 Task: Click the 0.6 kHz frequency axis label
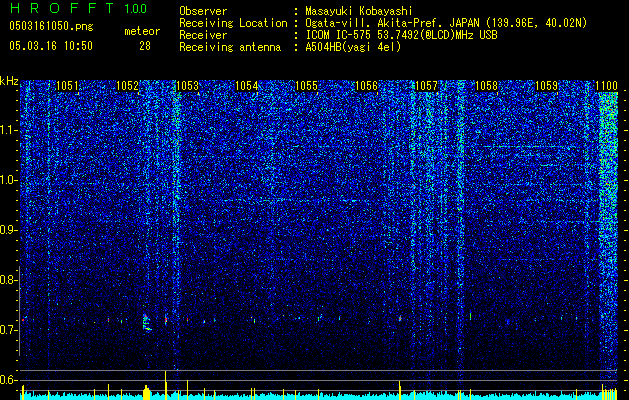coord(9,380)
